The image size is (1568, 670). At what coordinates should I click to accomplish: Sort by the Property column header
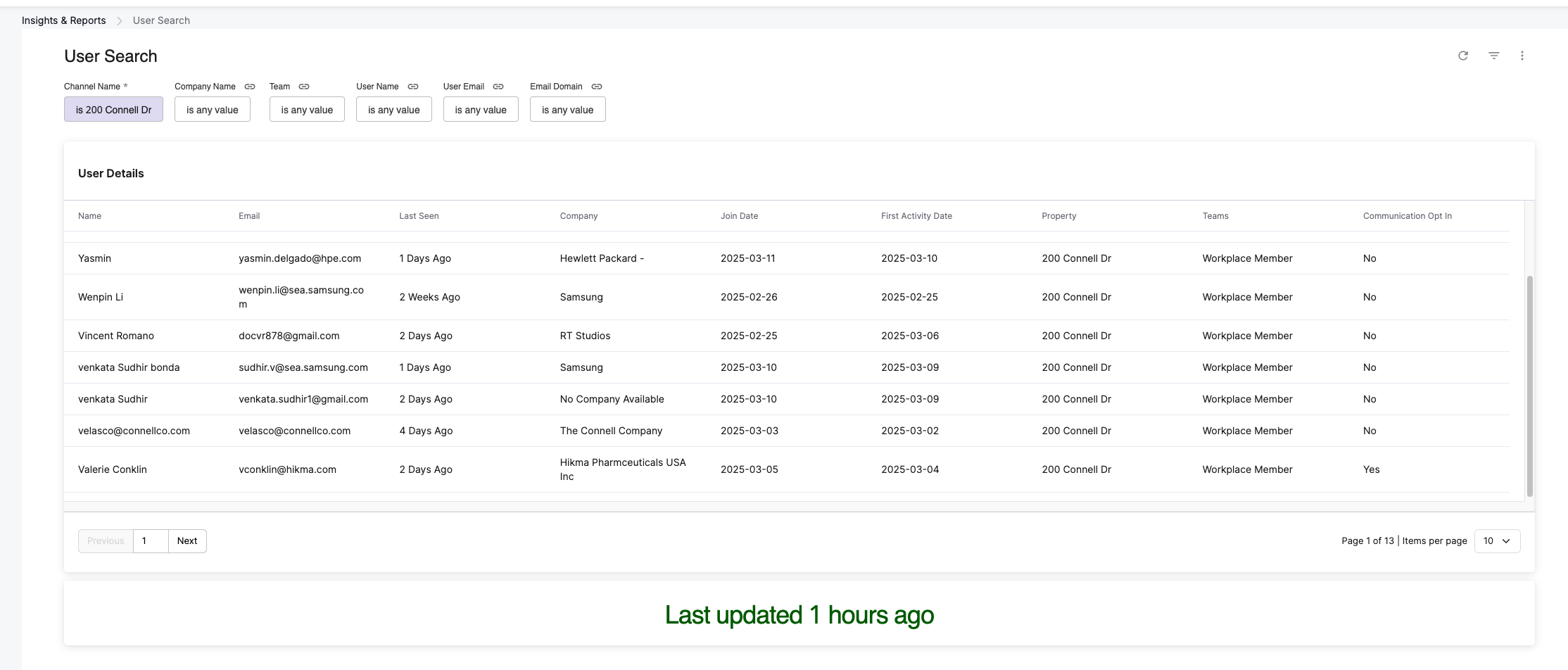coord(1058,216)
